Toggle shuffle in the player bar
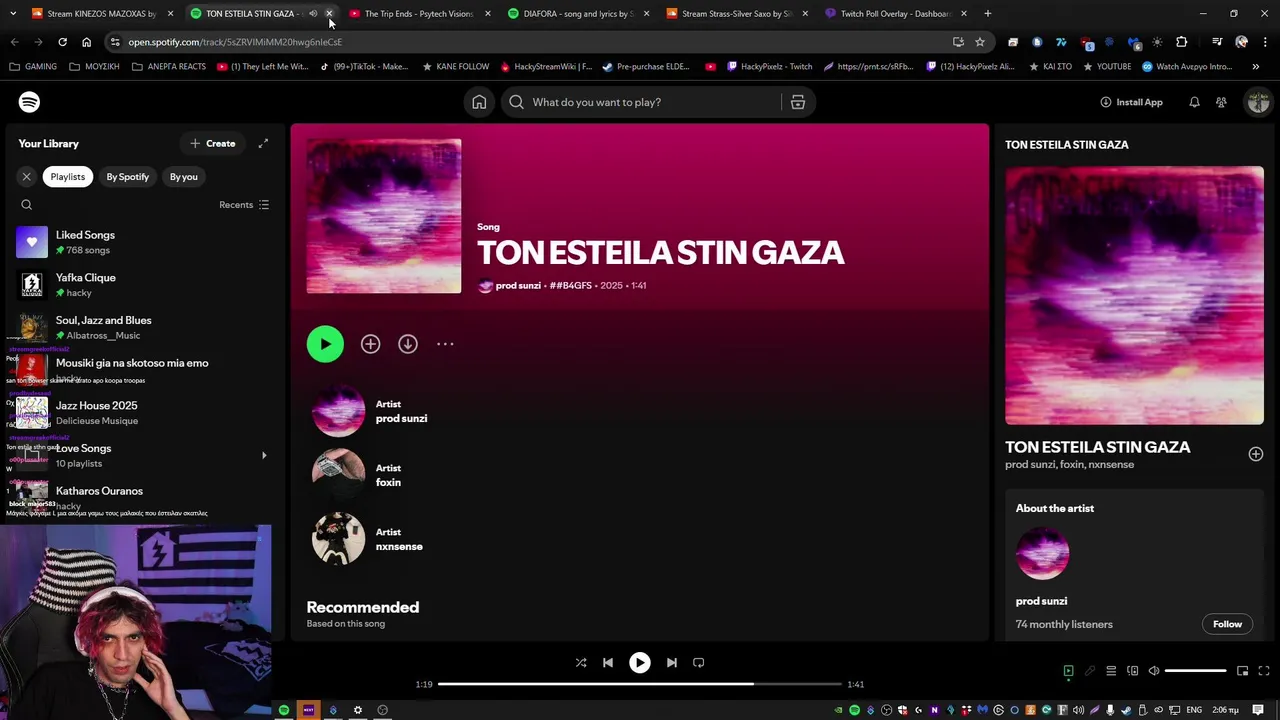 pos(581,662)
